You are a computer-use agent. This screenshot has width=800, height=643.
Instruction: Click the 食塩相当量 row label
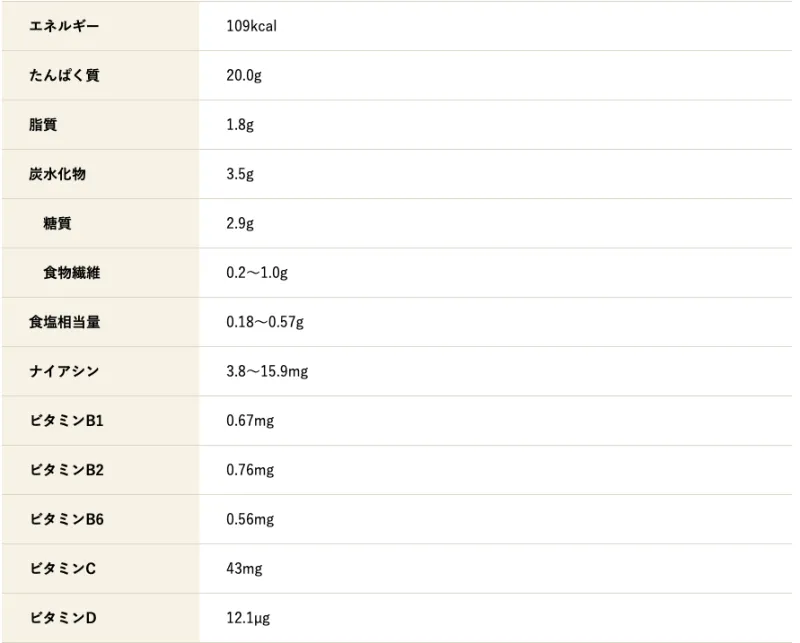pos(64,322)
